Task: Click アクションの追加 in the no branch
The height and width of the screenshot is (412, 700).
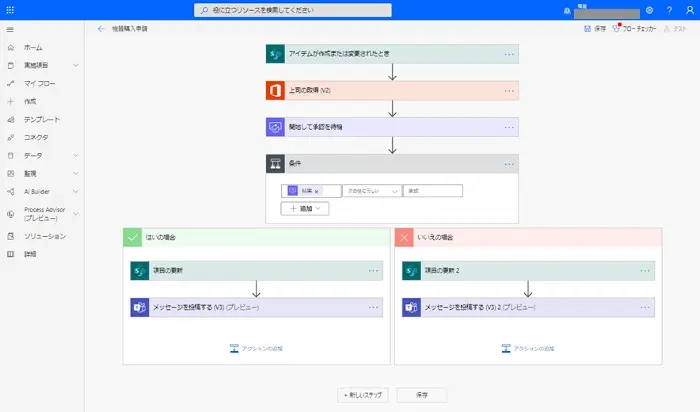Action: tap(528, 348)
